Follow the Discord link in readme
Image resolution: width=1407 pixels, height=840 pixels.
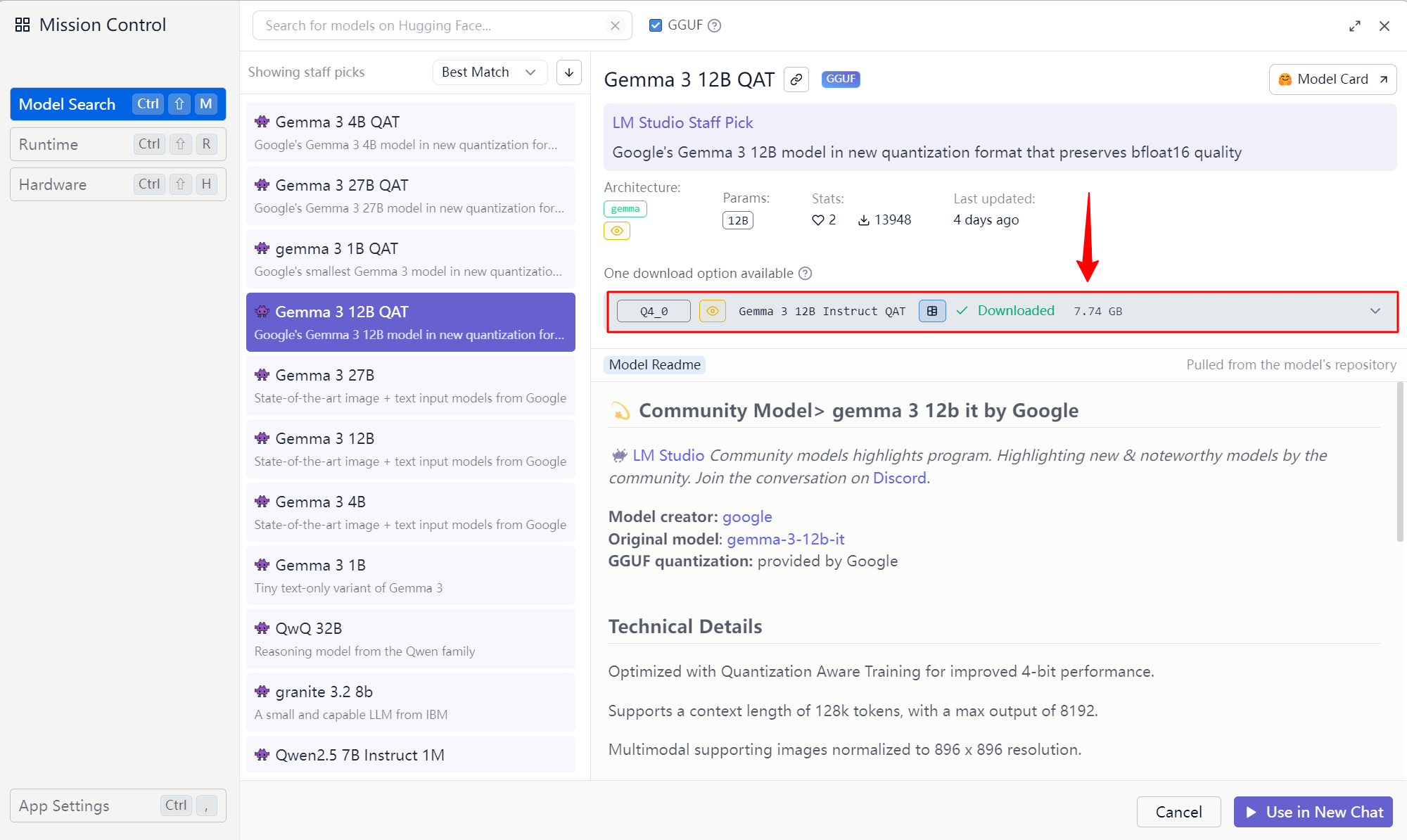[x=899, y=478]
